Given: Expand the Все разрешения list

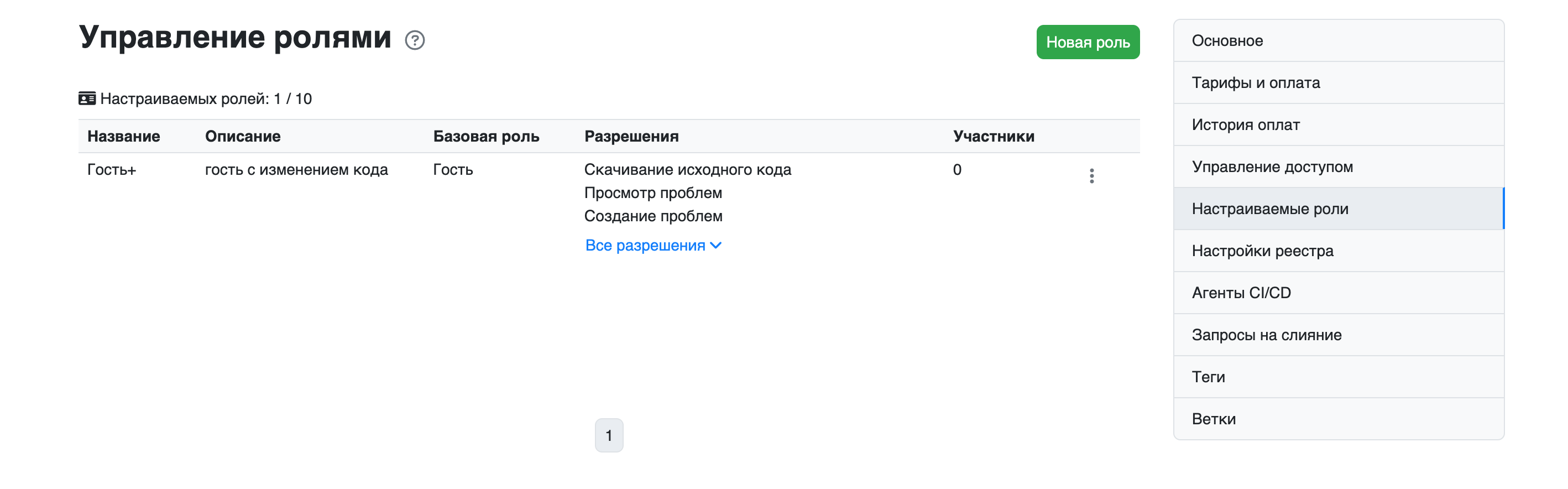Looking at the screenshot, I should 653,246.
